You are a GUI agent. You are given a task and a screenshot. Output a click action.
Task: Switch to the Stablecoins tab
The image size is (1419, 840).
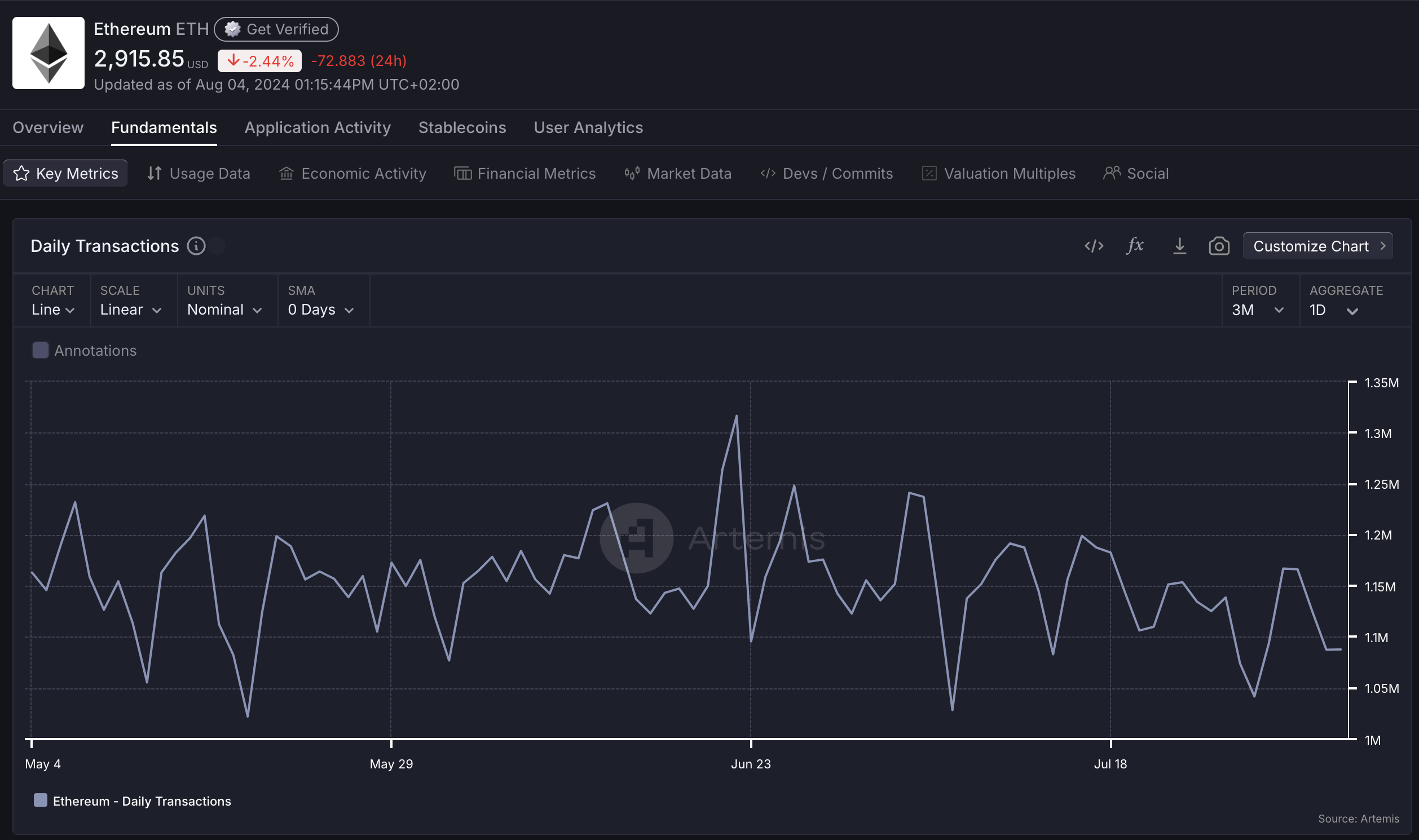(462, 127)
